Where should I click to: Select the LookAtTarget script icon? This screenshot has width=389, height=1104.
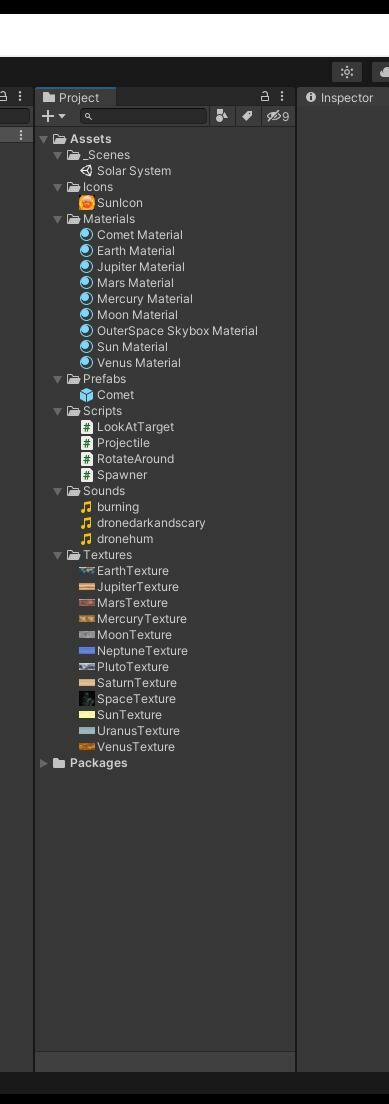pos(87,427)
